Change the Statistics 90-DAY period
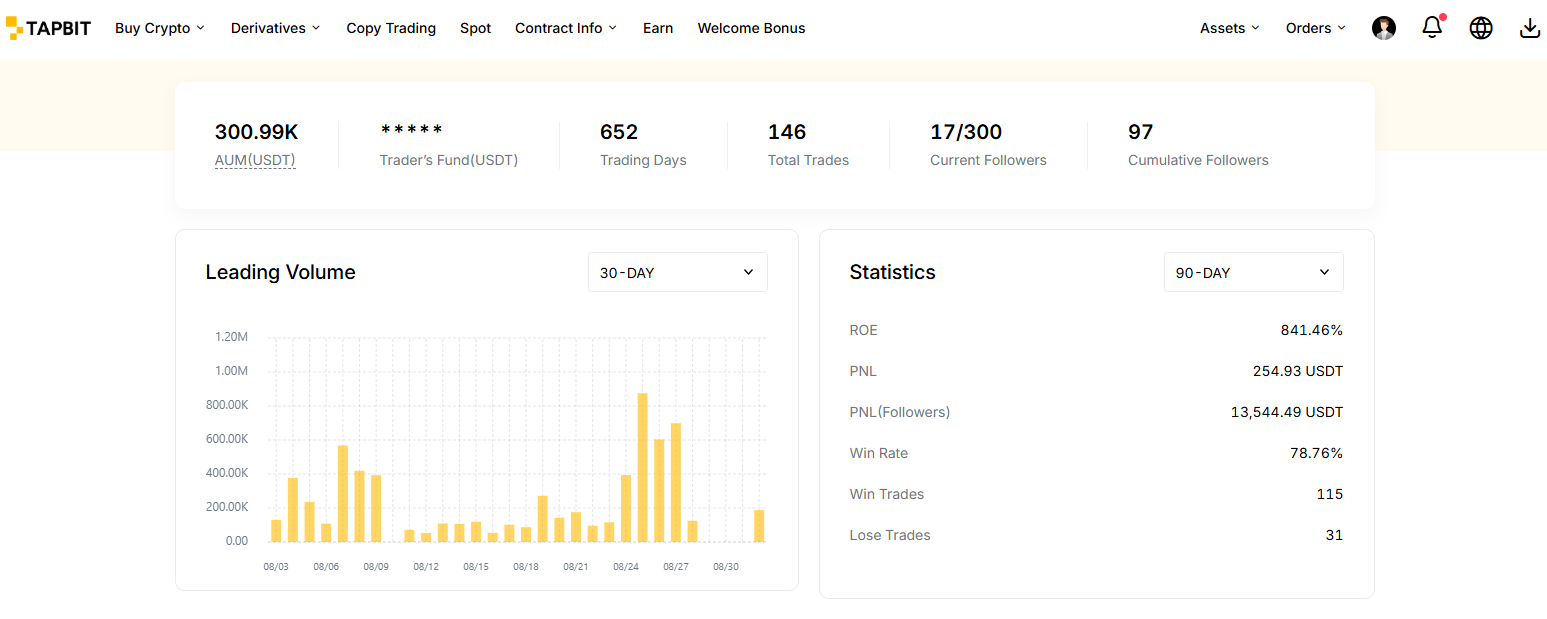This screenshot has width=1547, height=619. tap(1253, 272)
